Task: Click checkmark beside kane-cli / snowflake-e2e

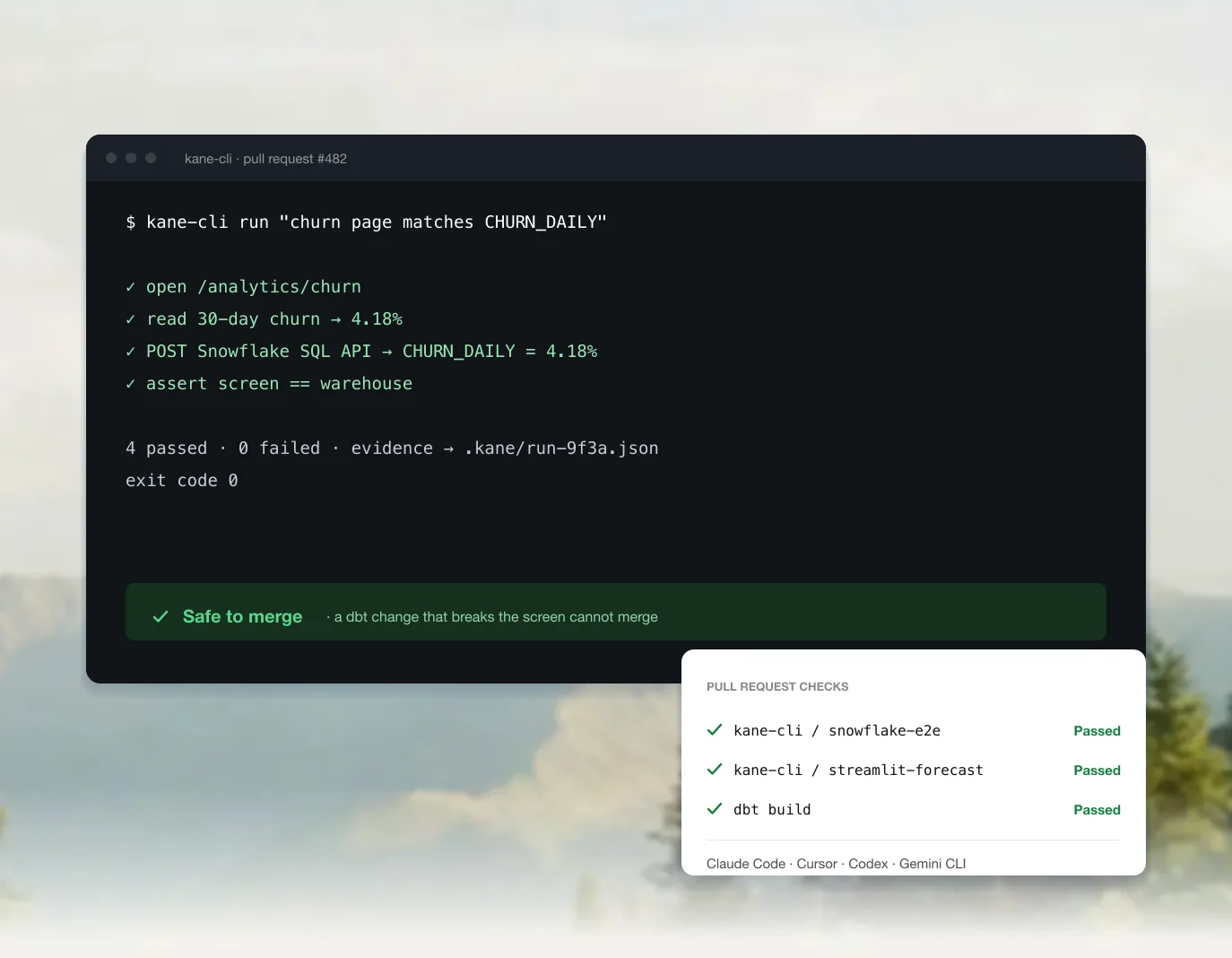Action: 715,730
